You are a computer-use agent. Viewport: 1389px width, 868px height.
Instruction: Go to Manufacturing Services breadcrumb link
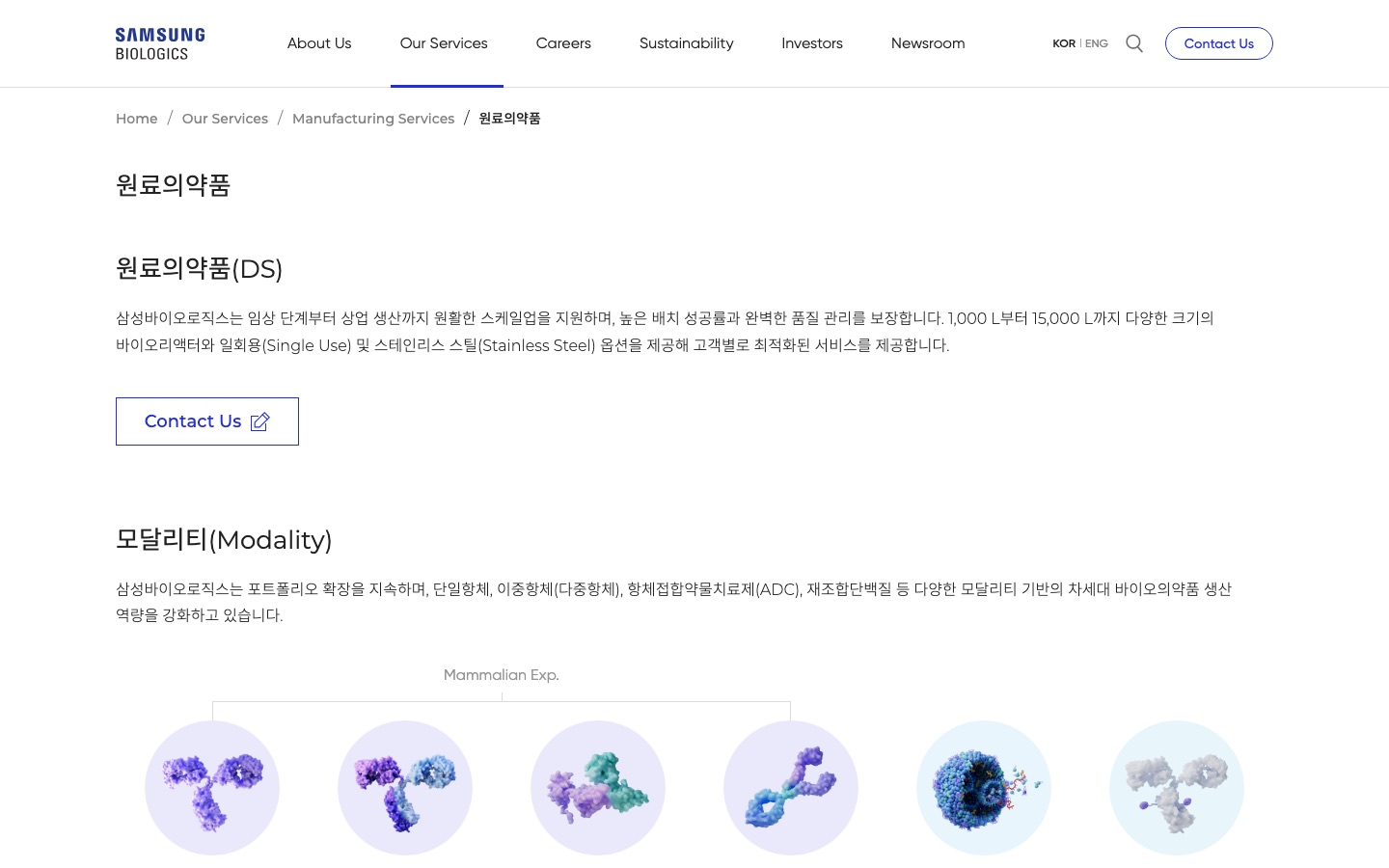pyautogui.click(x=373, y=119)
